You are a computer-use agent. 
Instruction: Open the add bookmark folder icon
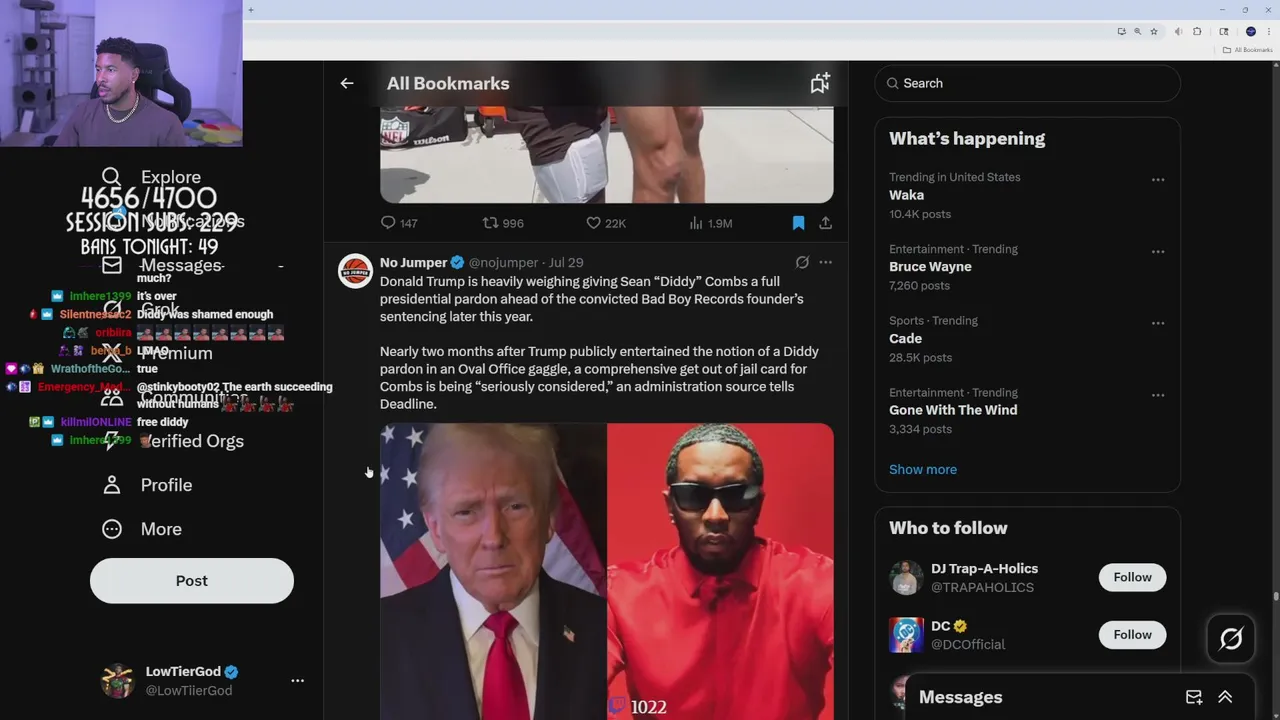(x=820, y=84)
